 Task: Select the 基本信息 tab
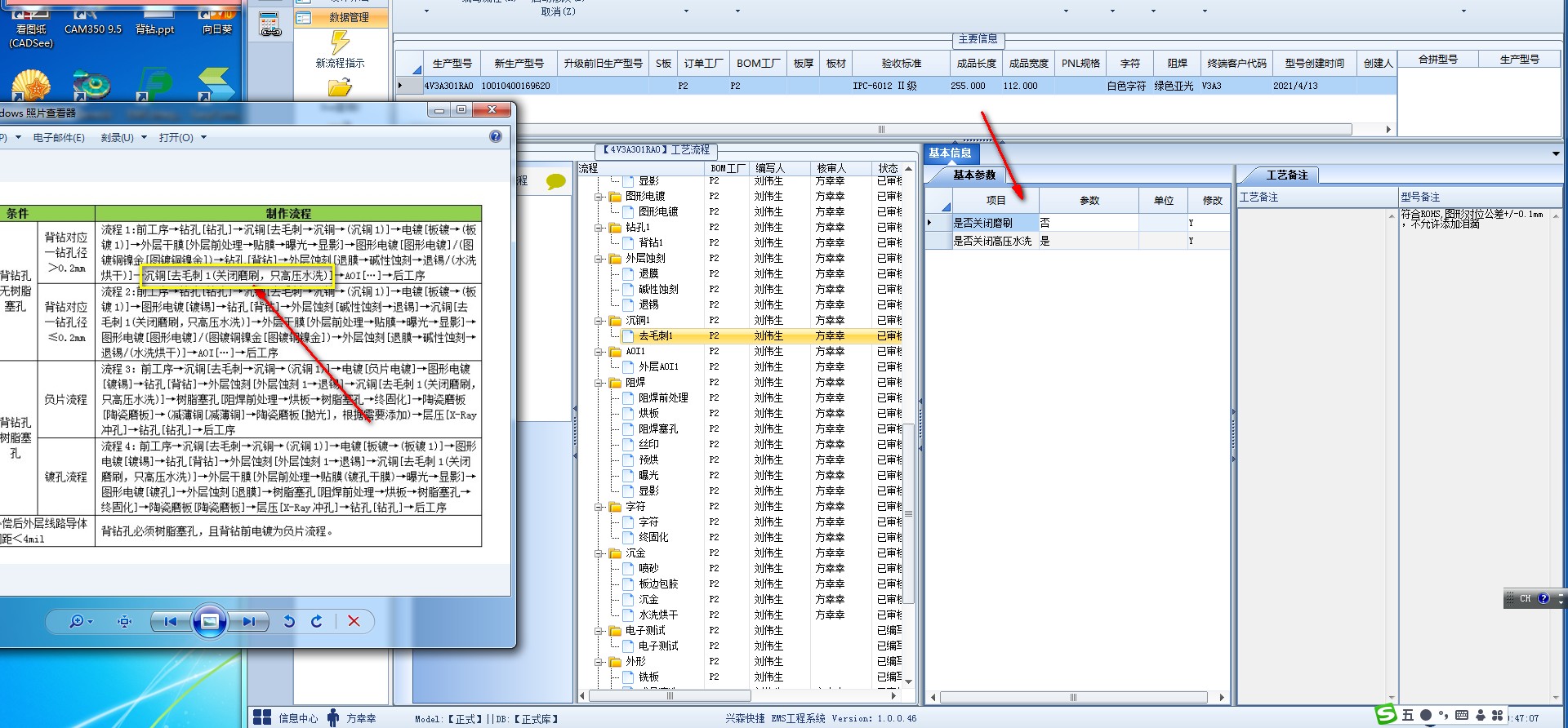pos(950,153)
